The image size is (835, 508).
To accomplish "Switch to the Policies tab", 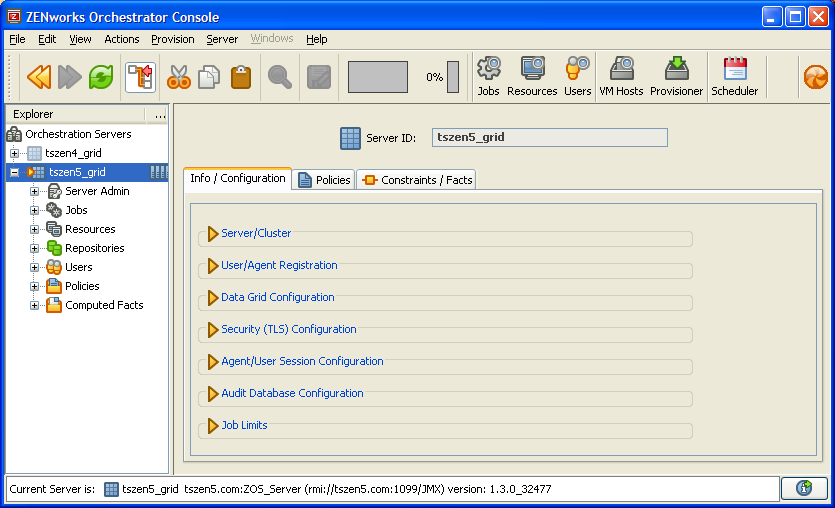I will point(324,179).
